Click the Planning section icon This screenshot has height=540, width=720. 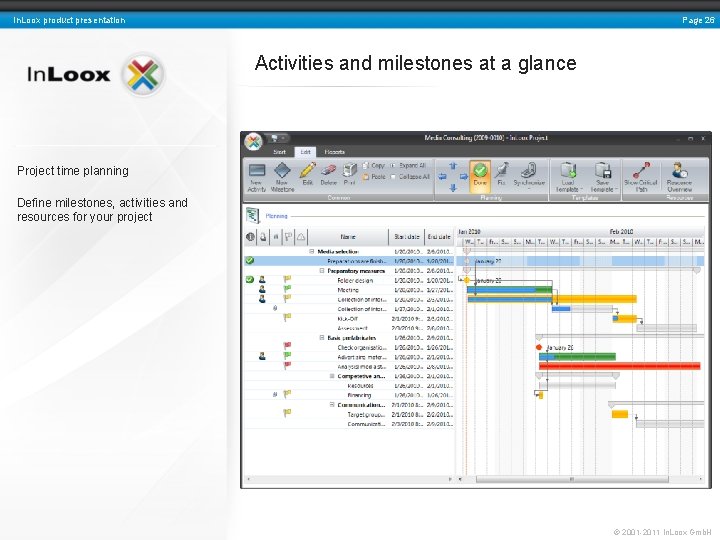coord(253,215)
